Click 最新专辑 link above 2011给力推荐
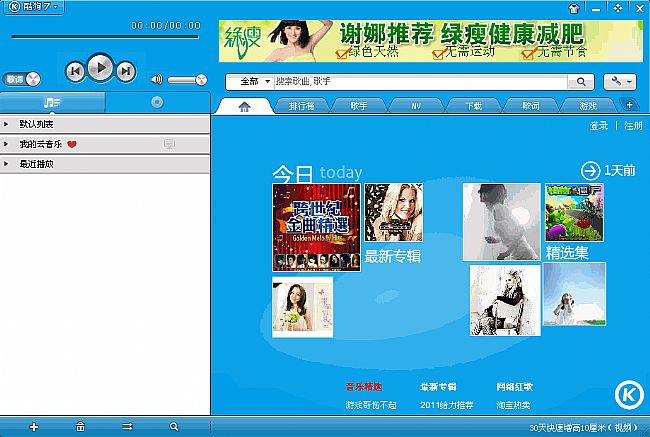The height and width of the screenshot is (437, 650). tap(438, 387)
